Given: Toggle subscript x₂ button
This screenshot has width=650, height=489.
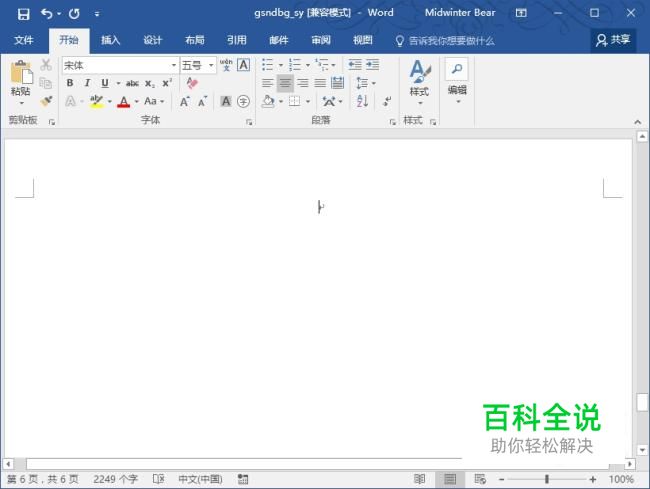Looking at the screenshot, I should [150, 83].
